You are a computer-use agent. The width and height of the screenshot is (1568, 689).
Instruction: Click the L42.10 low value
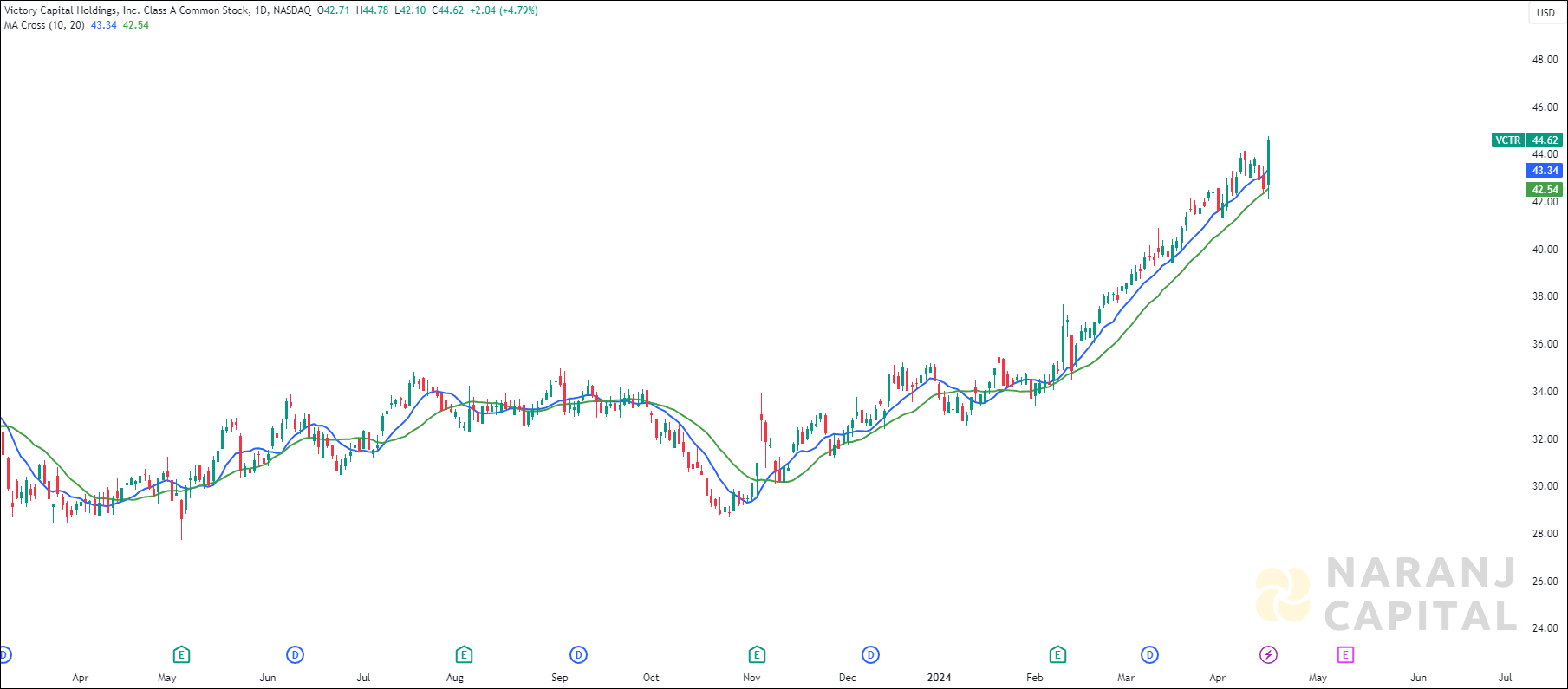(x=410, y=10)
